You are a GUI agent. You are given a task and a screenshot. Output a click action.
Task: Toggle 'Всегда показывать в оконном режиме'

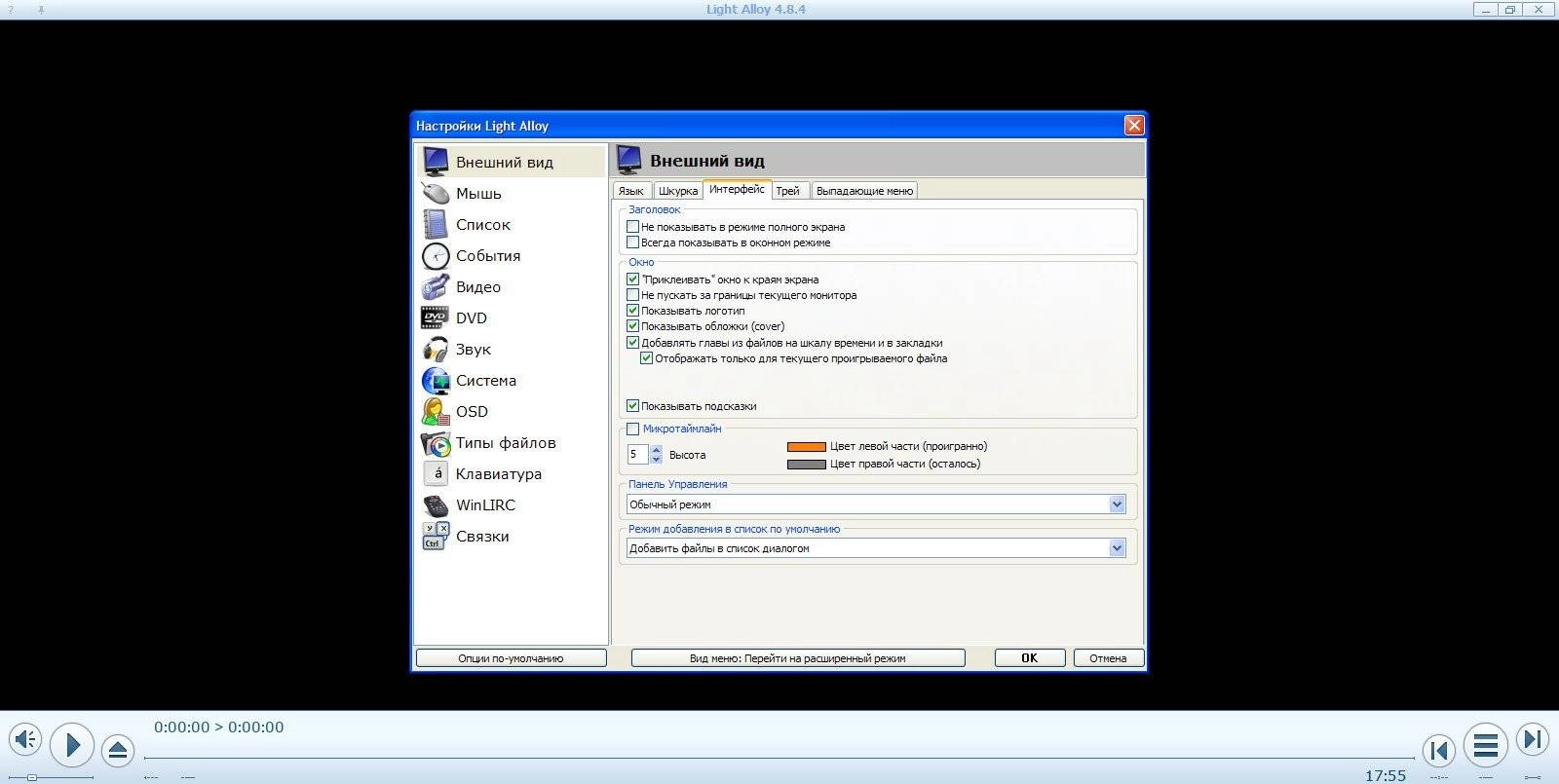pyautogui.click(x=632, y=242)
